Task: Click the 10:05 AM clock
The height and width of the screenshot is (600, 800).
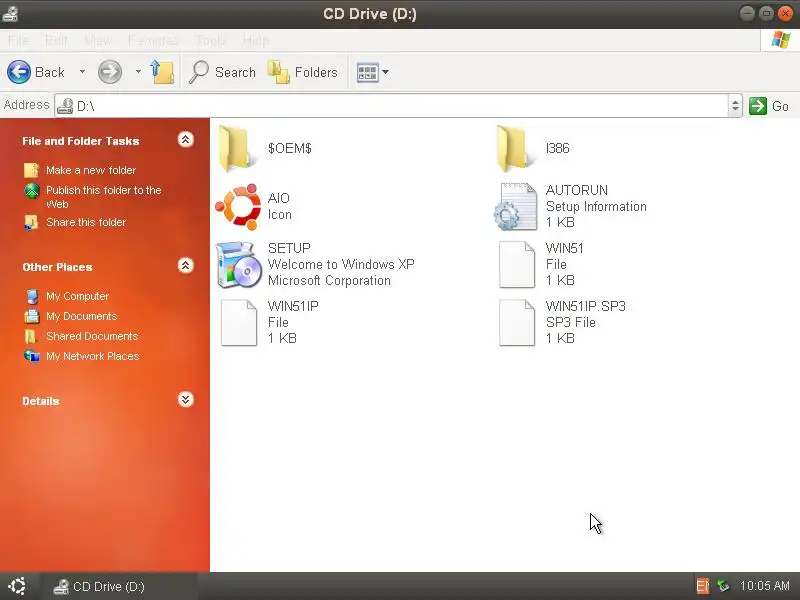Action: pos(764,586)
